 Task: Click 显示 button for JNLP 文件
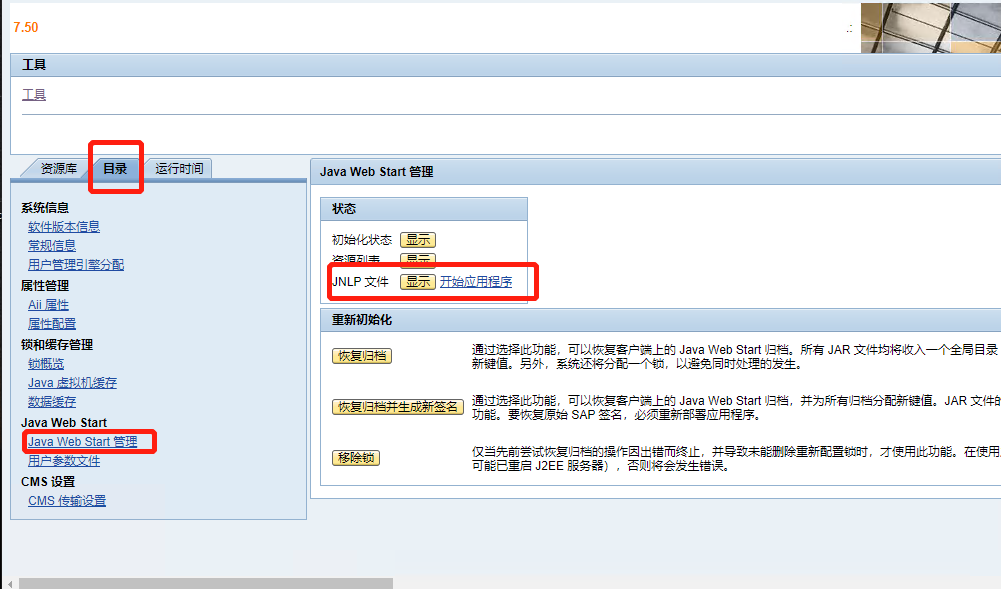(418, 282)
